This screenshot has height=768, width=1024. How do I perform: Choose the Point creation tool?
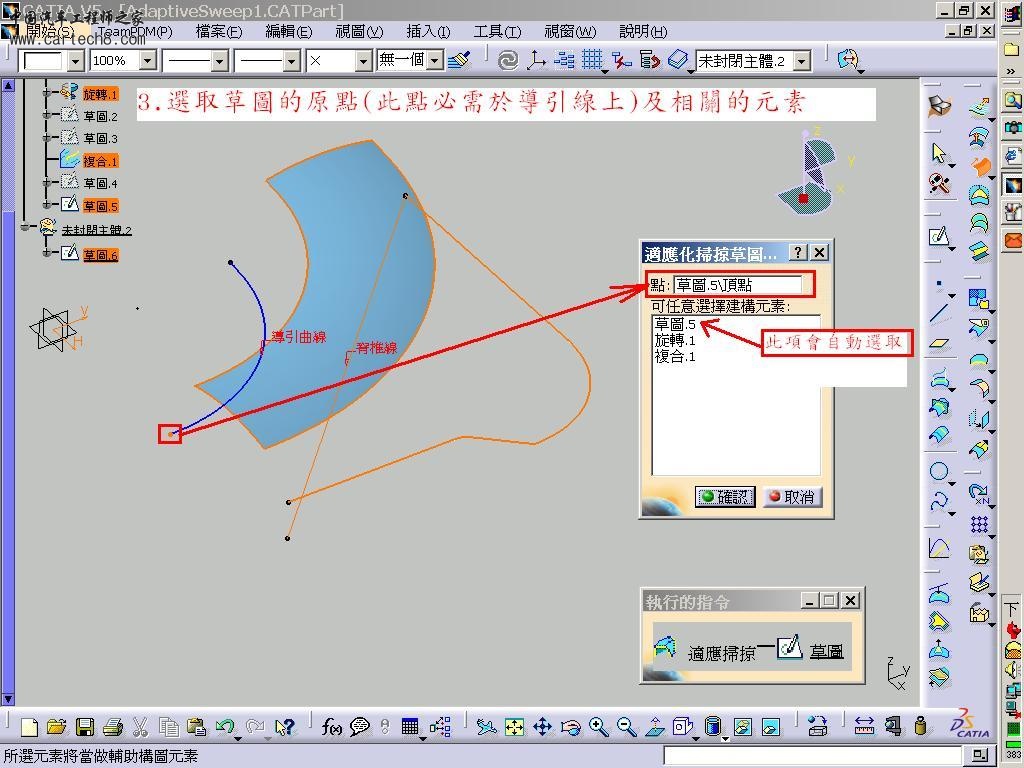938,285
